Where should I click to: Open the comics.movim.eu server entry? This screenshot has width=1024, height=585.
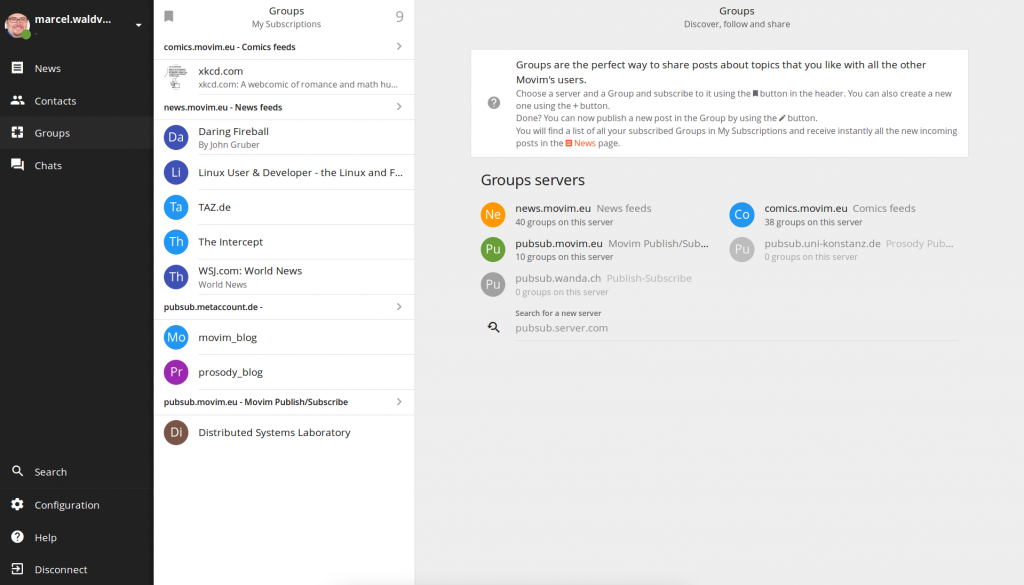(x=844, y=214)
